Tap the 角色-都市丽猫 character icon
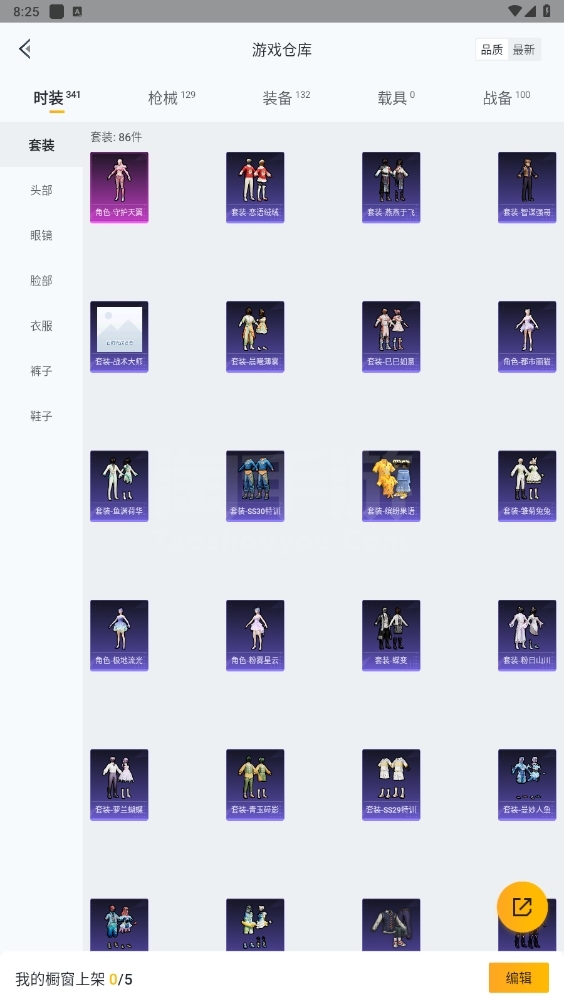The height and width of the screenshot is (1004, 564). coord(527,337)
